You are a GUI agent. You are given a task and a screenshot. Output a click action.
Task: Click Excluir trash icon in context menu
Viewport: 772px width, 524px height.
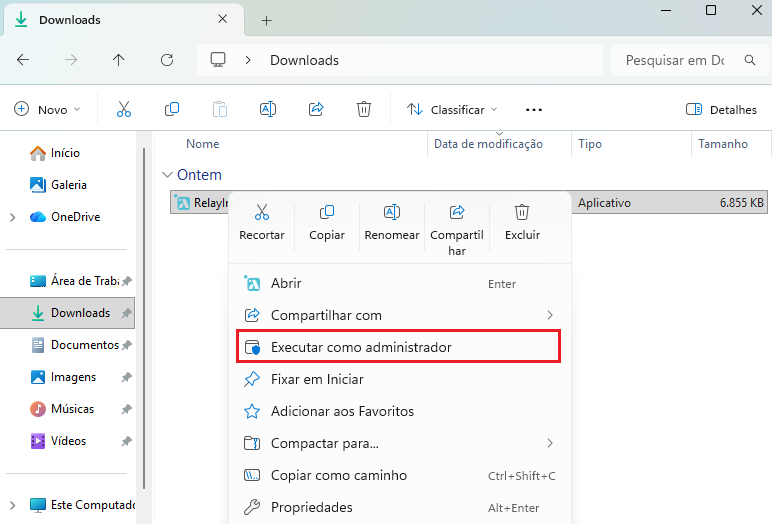pos(522,212)
